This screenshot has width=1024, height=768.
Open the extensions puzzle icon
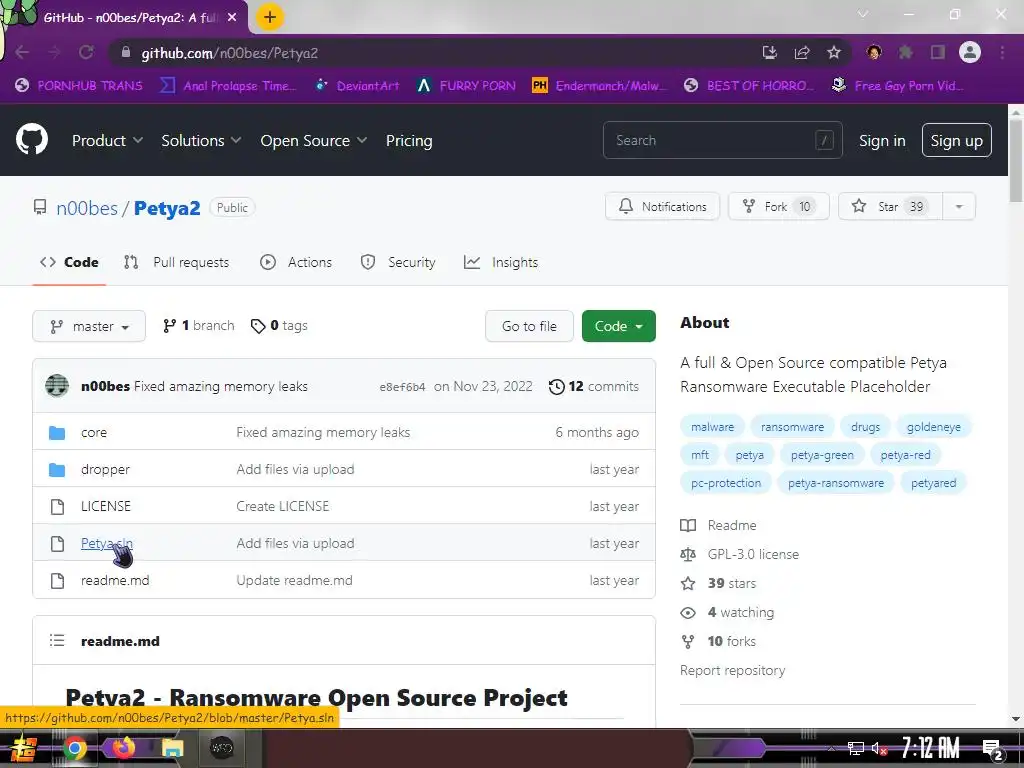click(906, 52)
